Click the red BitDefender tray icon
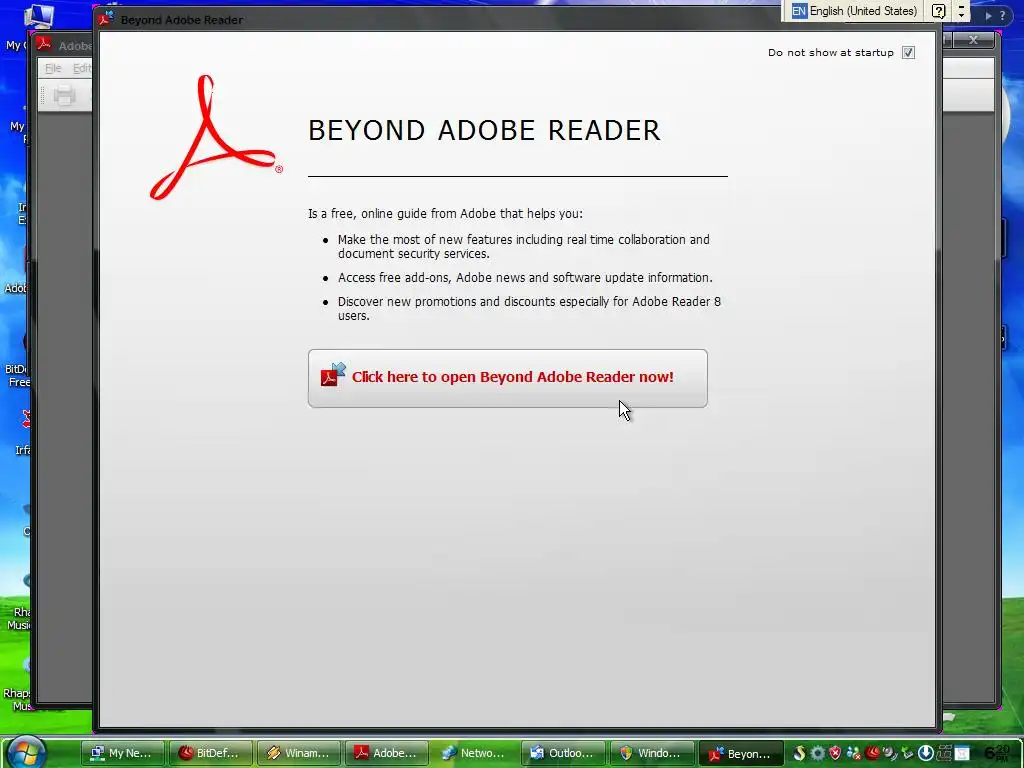 pos(872,753)
